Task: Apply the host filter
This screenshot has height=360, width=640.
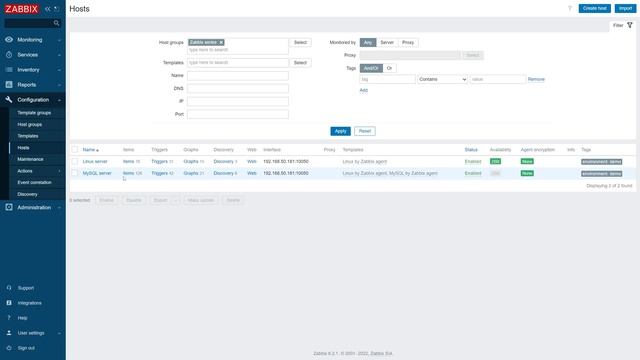Action: click(x=340, y=131)
